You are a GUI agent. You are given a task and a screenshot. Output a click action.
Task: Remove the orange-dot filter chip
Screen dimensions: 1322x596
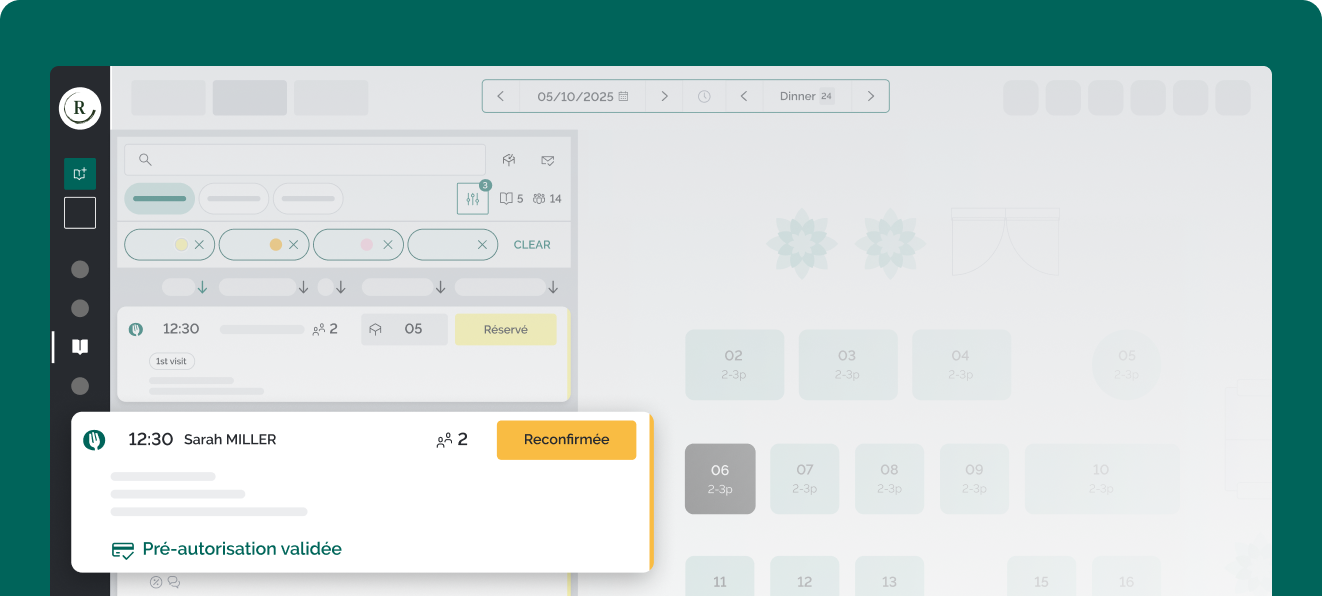pyautogui.click(x=293, y=245)
